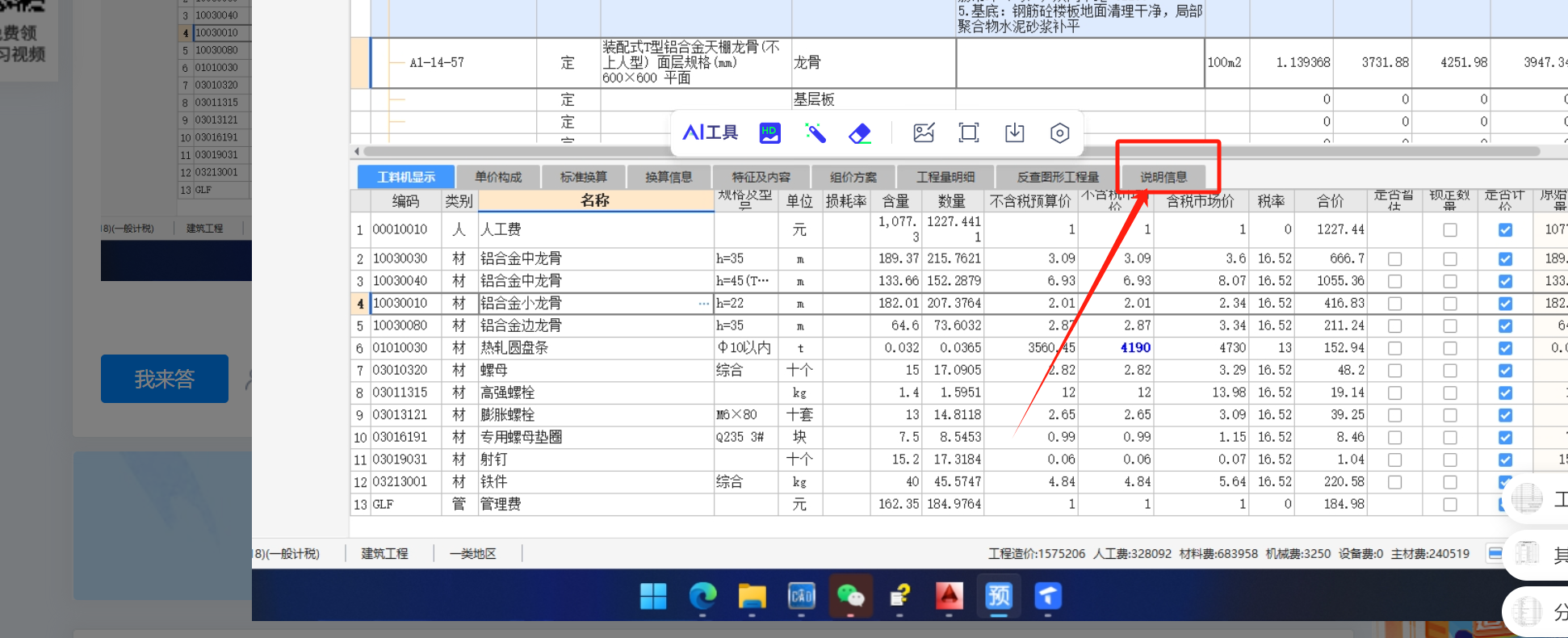
Task: Click the 税率 column header
Action: (x=1271, y=201)
